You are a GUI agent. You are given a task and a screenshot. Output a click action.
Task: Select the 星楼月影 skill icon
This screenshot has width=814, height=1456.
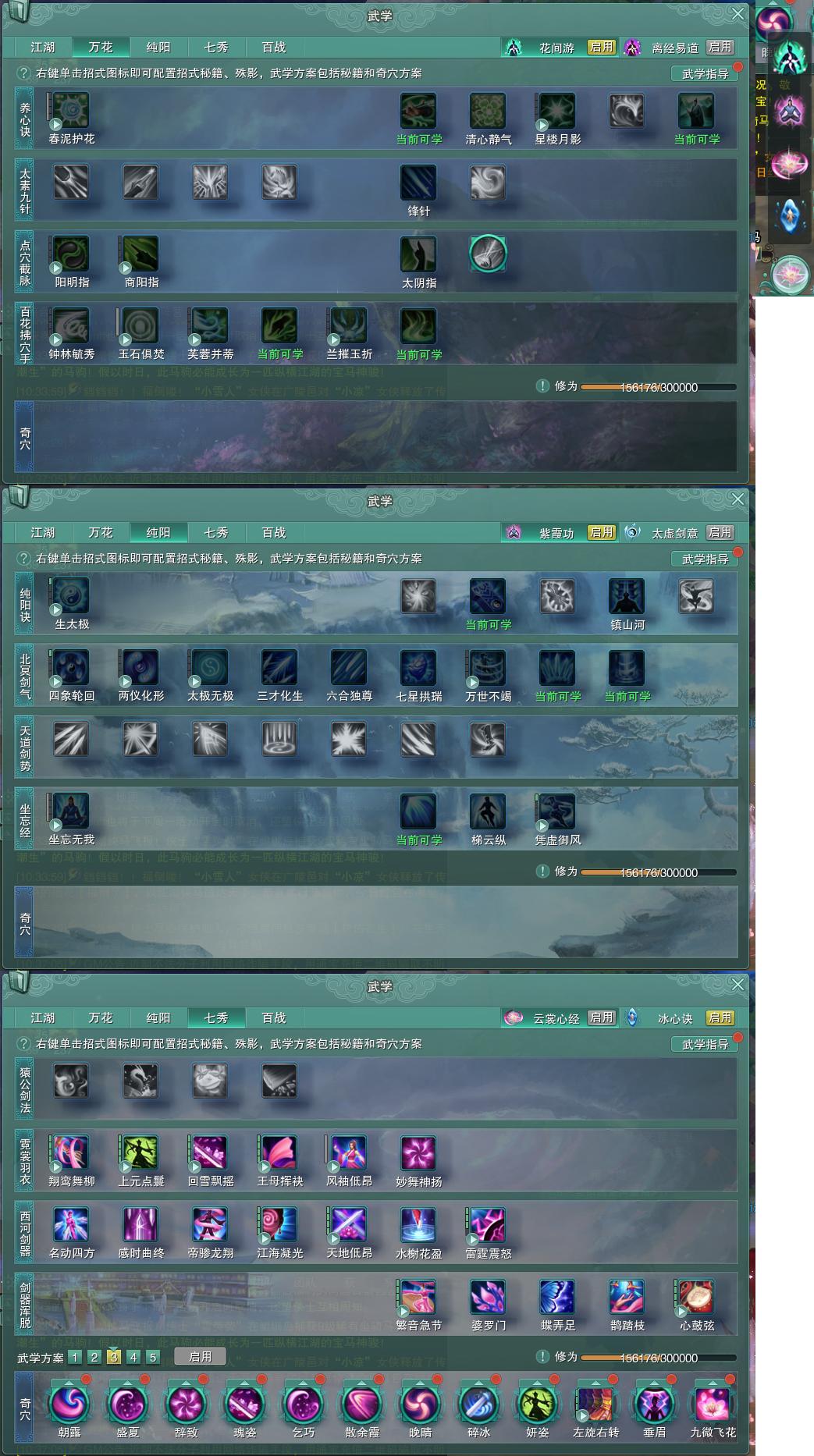coord(557,111)
